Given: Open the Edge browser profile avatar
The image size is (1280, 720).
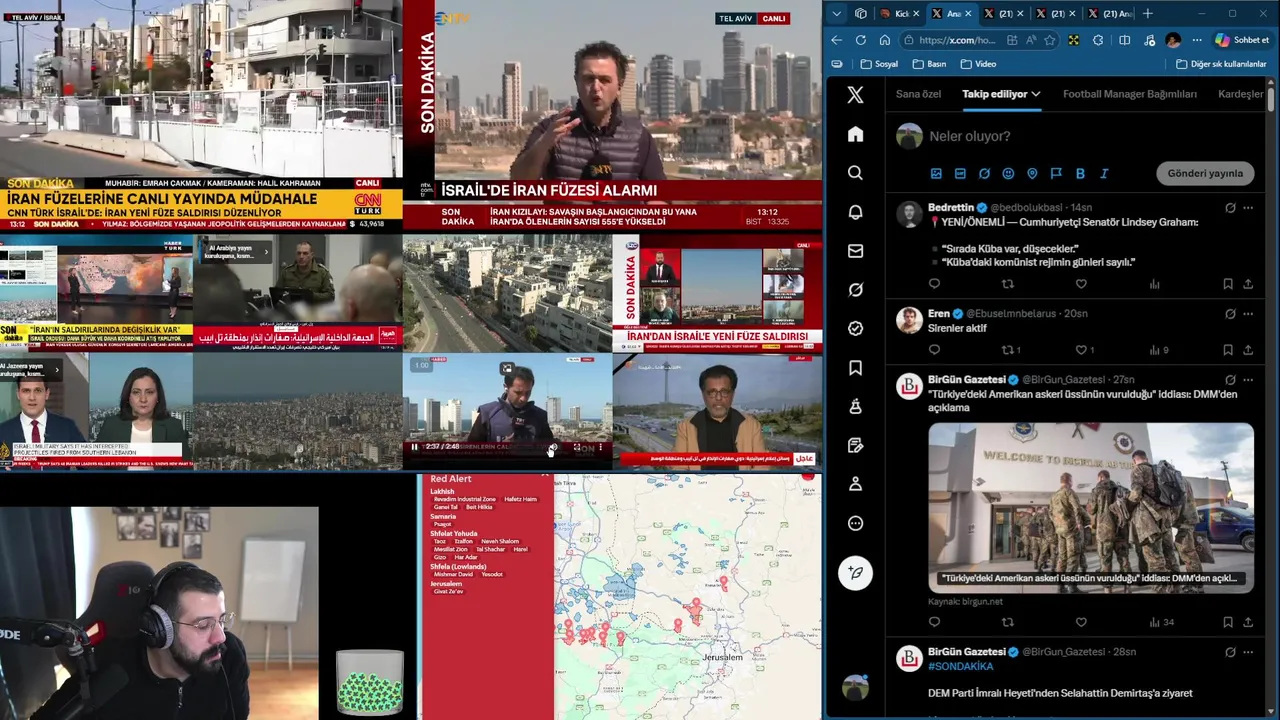Looking at the screenshot, I should (x=1173, y=40).
